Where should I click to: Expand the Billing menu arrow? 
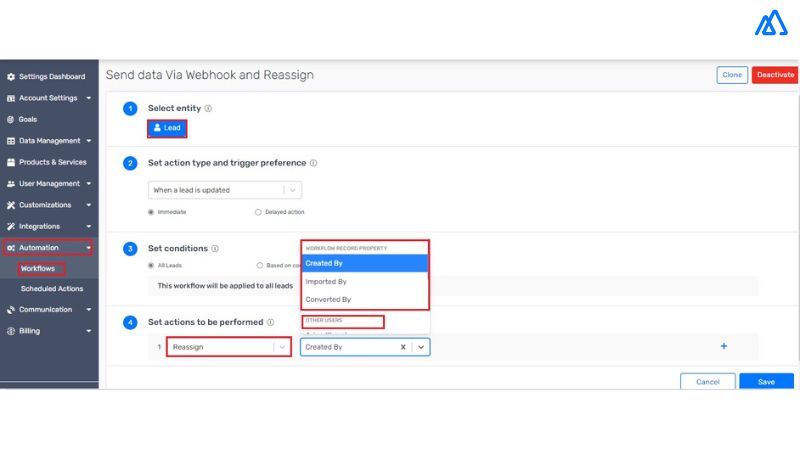tap(89, 331)
